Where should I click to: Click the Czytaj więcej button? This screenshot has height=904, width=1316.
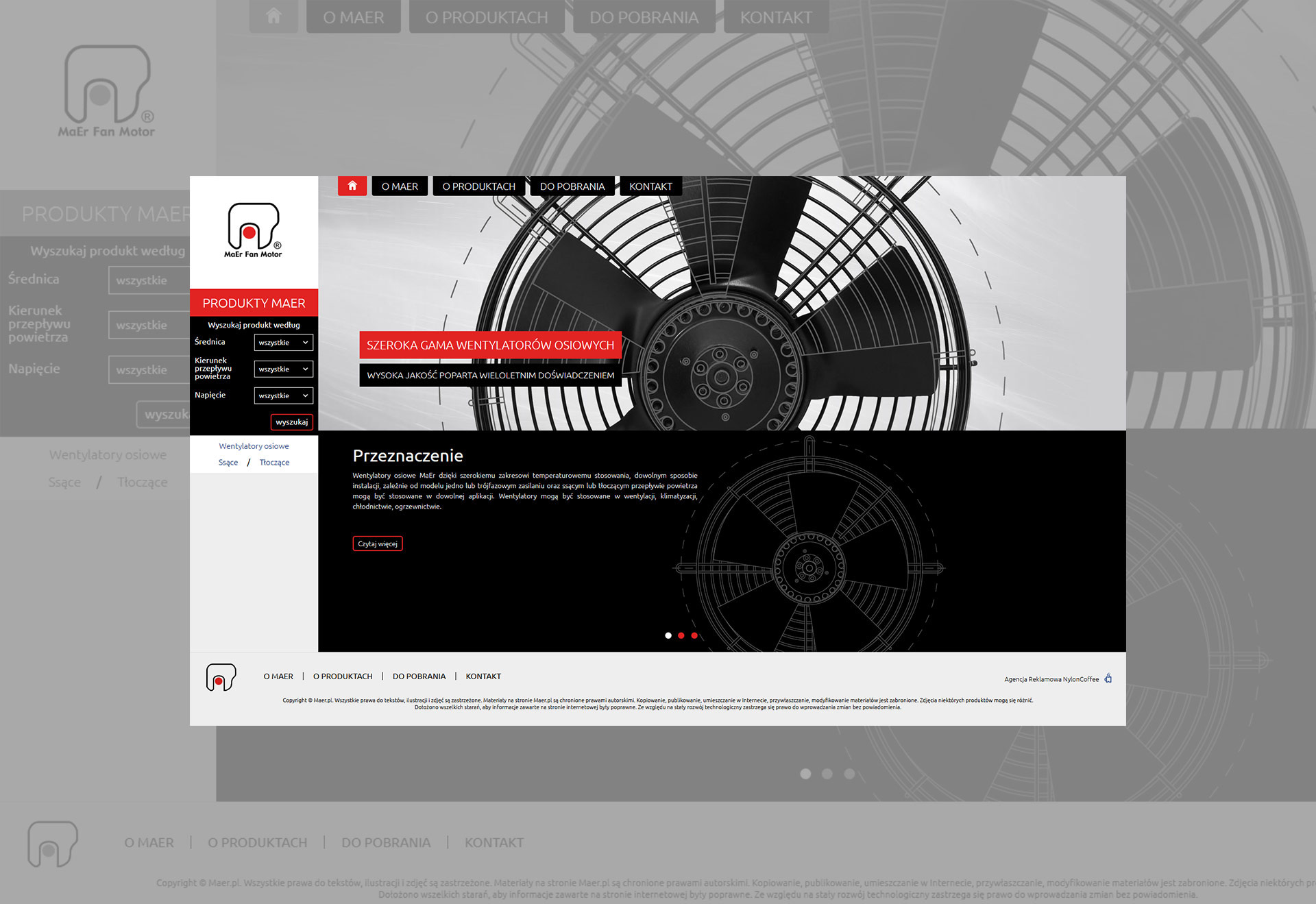coord(377,543)
